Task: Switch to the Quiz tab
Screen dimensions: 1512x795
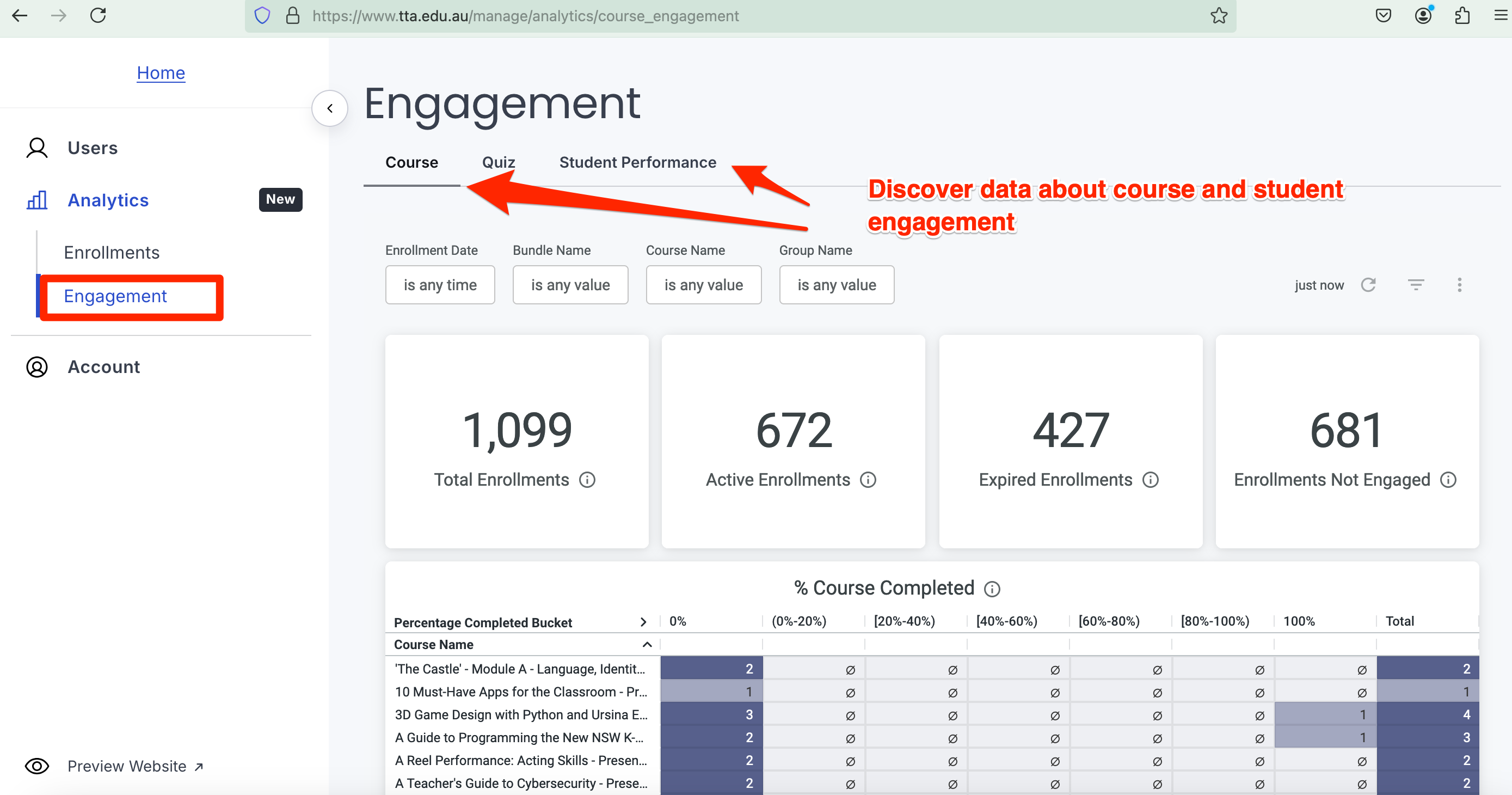Action: (x=499, y=162)
